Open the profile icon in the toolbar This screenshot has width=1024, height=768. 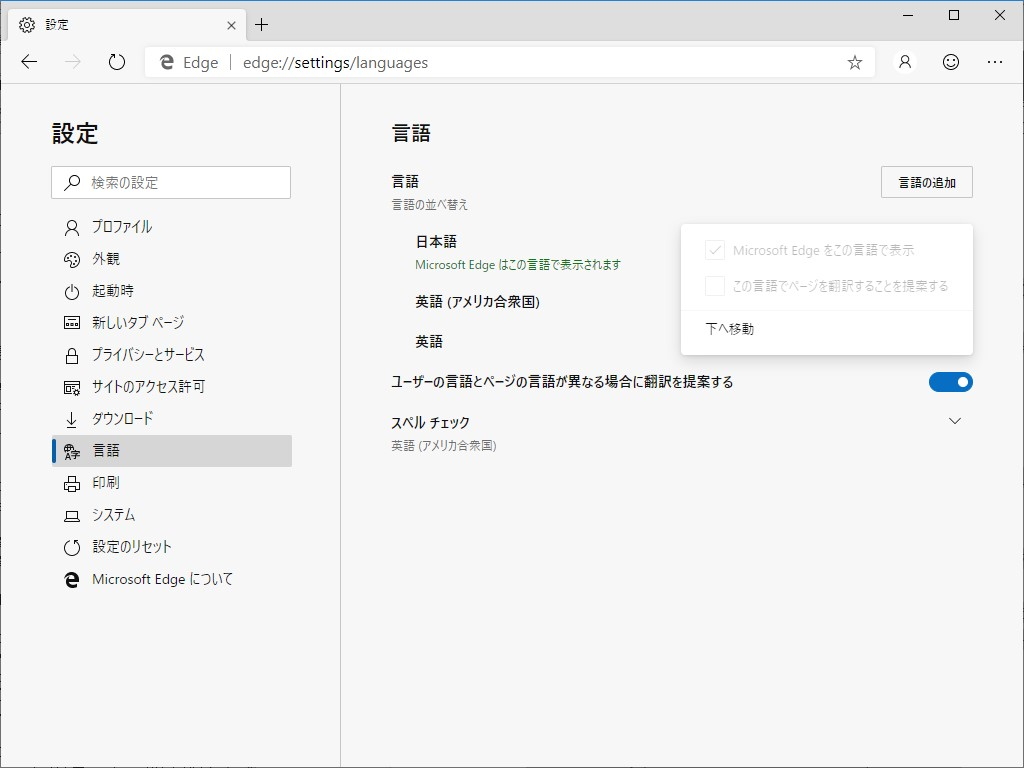(904, 62)
